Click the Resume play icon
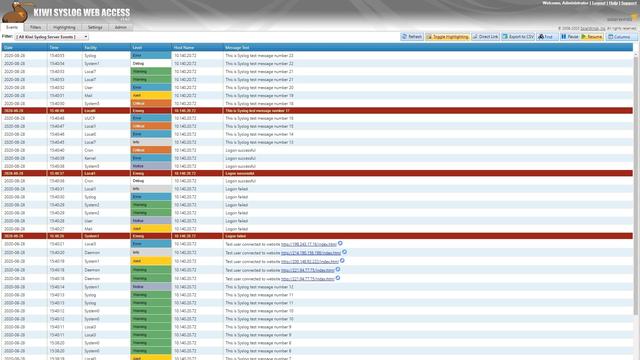 584,37
